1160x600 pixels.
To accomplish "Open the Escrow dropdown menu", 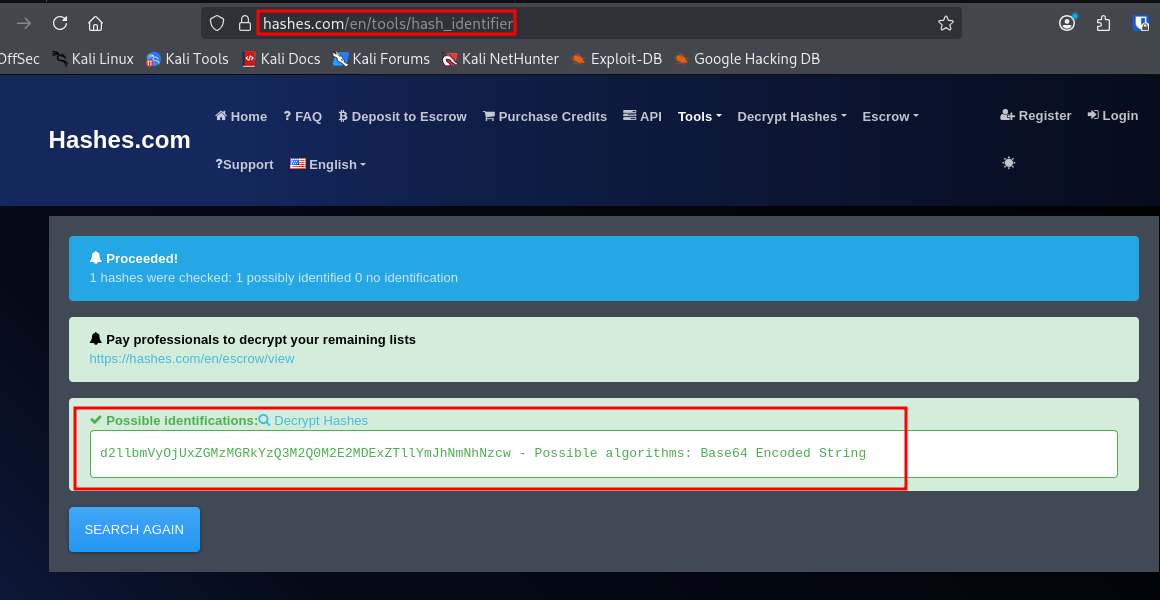I will click(889, 117).
